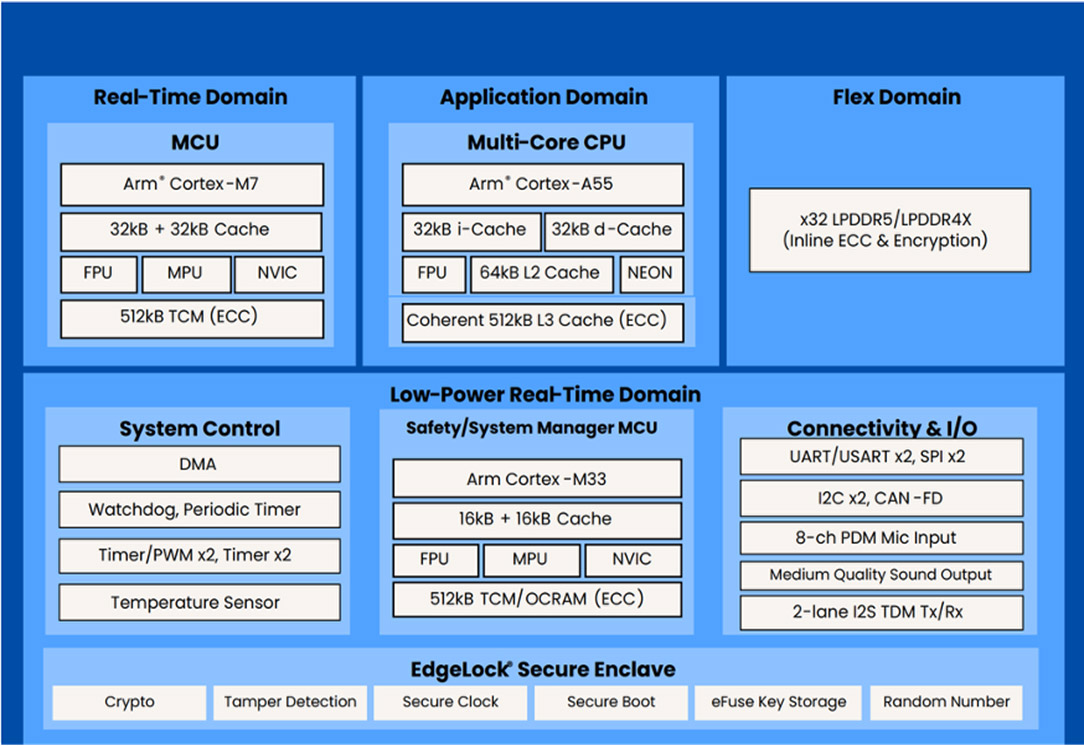Expand the Real-Time Domain section

[190, 97]
